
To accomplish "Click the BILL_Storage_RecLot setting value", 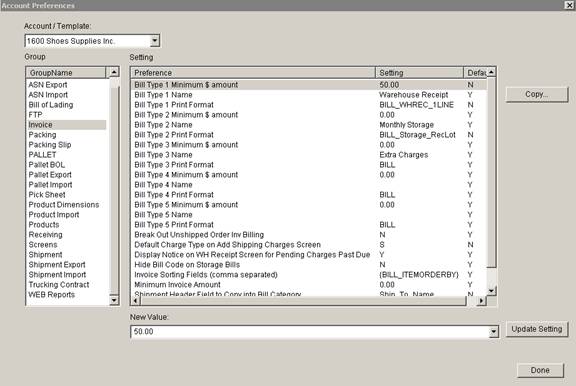I will (x=417, y=135).
